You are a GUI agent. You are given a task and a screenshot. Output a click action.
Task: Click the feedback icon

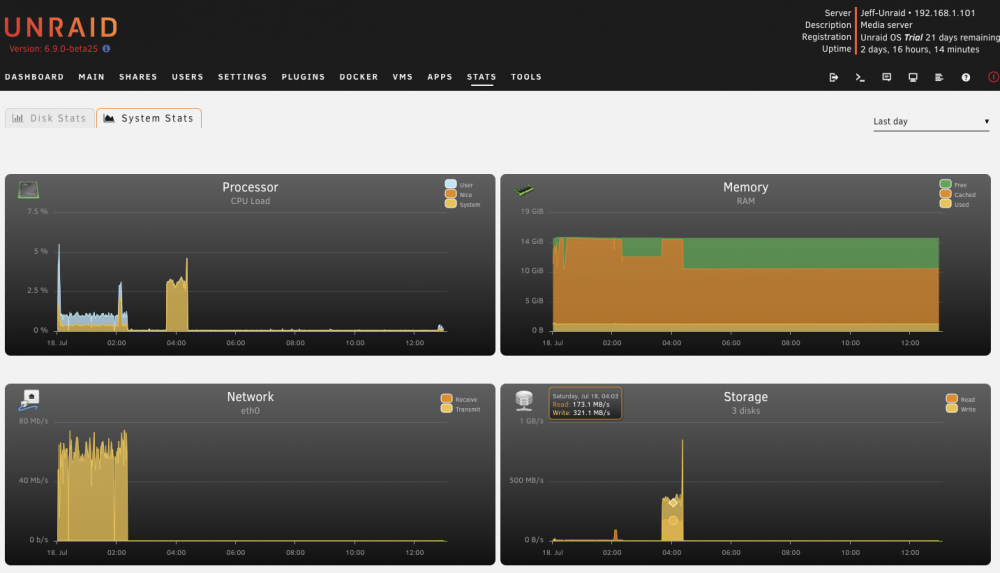886,77
